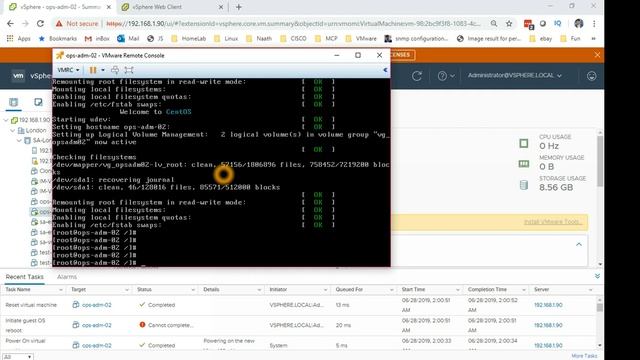Open Linux bookmark folder

point(226,38)
